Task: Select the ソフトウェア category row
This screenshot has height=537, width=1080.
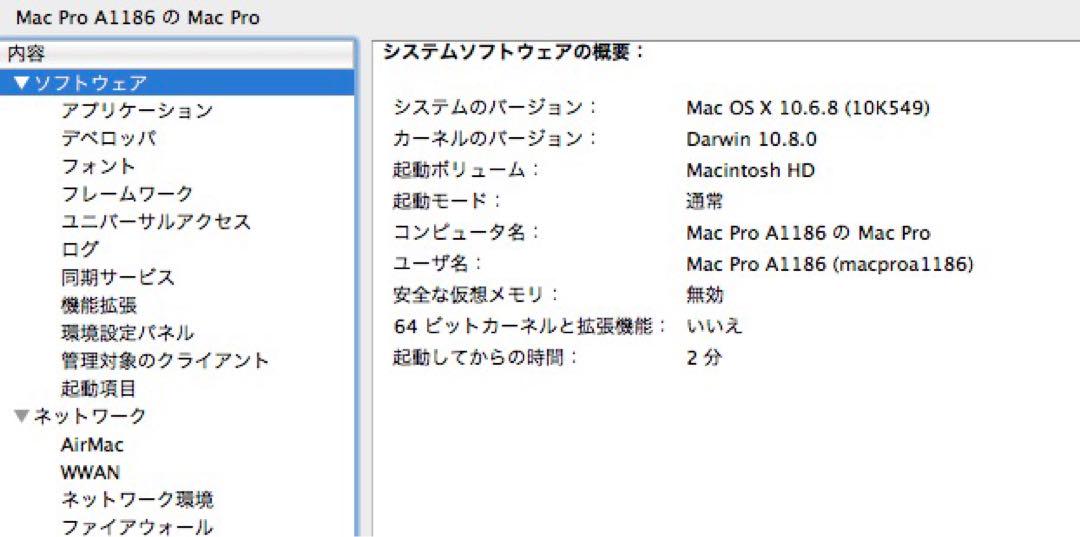Action: pos(178,83)
